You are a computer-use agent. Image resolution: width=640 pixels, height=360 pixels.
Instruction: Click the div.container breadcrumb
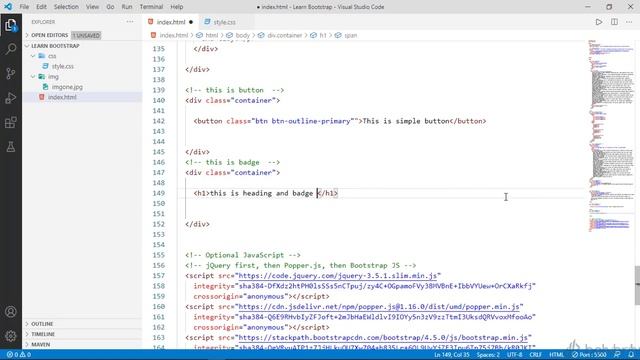point(284,36)
